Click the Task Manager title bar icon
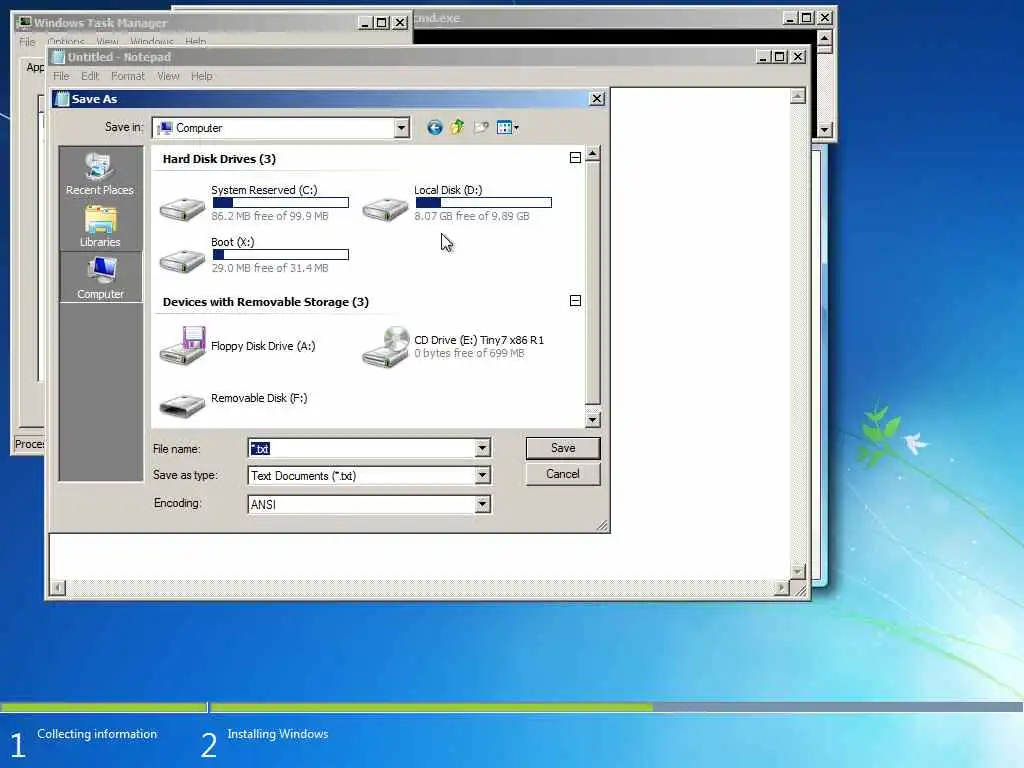The image size is (1024, 768). 25,22
